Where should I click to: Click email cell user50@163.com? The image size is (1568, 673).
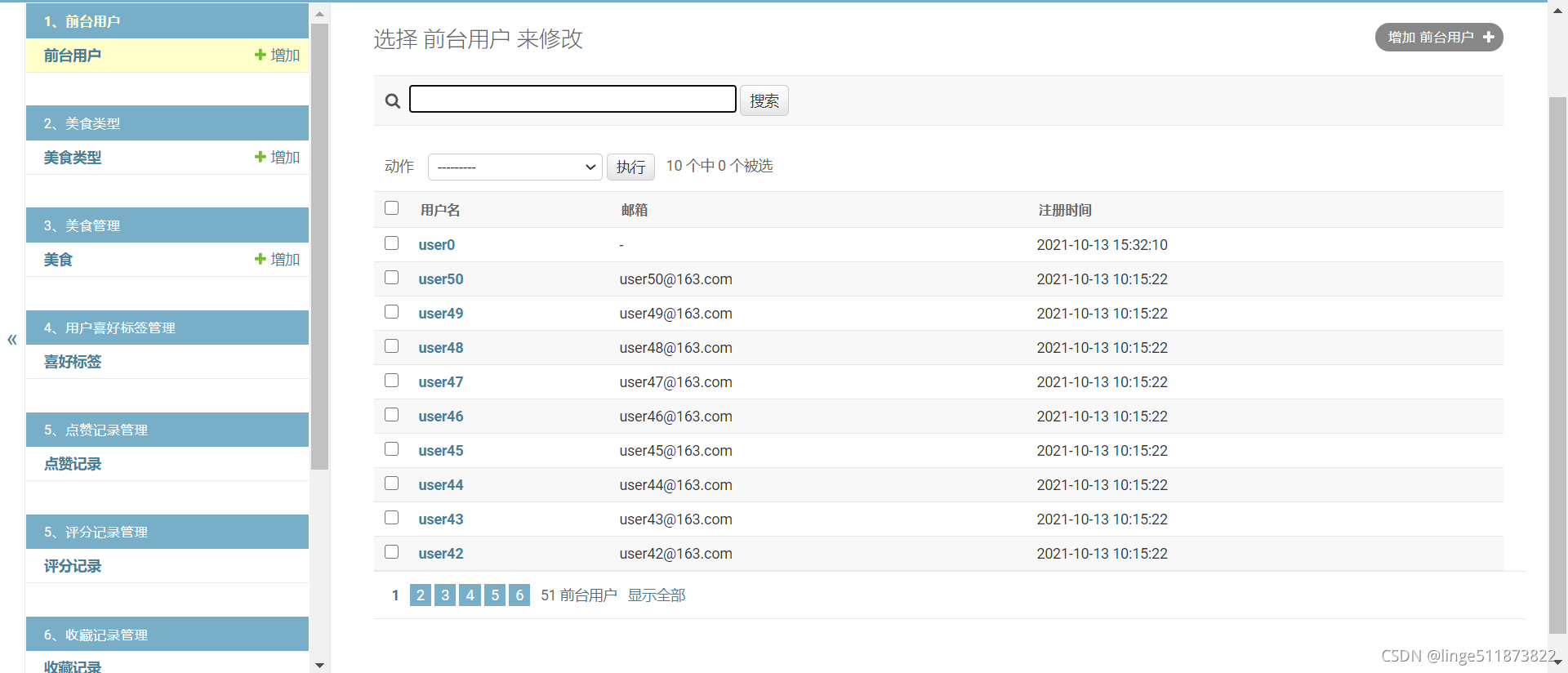676,279
